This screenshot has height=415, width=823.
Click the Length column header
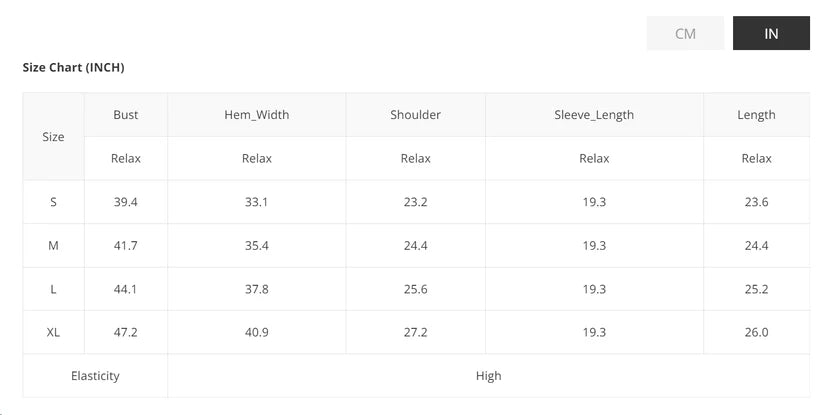[x=756, y=115]
